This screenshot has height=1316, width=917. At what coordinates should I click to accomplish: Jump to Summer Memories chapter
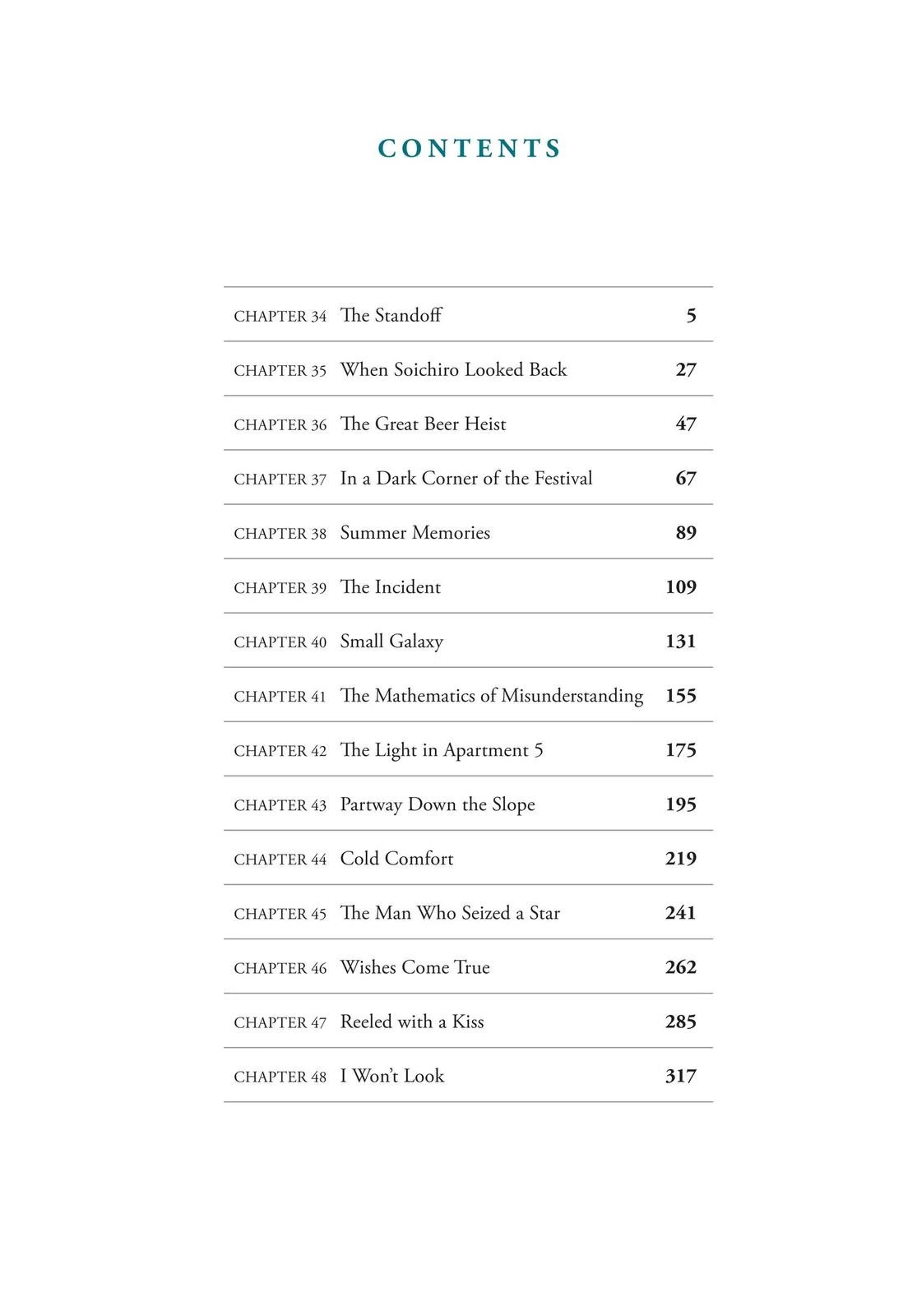468,532
